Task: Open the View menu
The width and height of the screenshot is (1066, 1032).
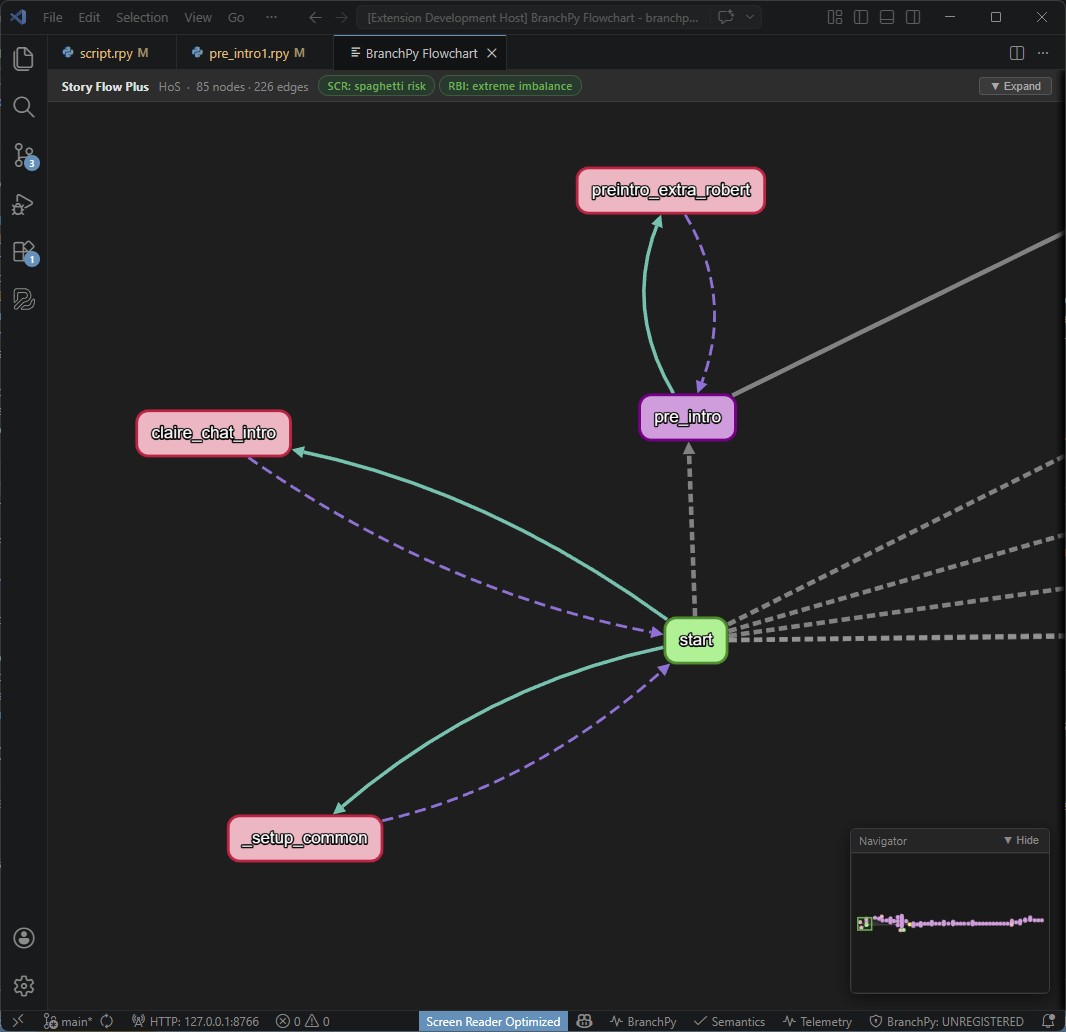Action: [x=197, y=17]
